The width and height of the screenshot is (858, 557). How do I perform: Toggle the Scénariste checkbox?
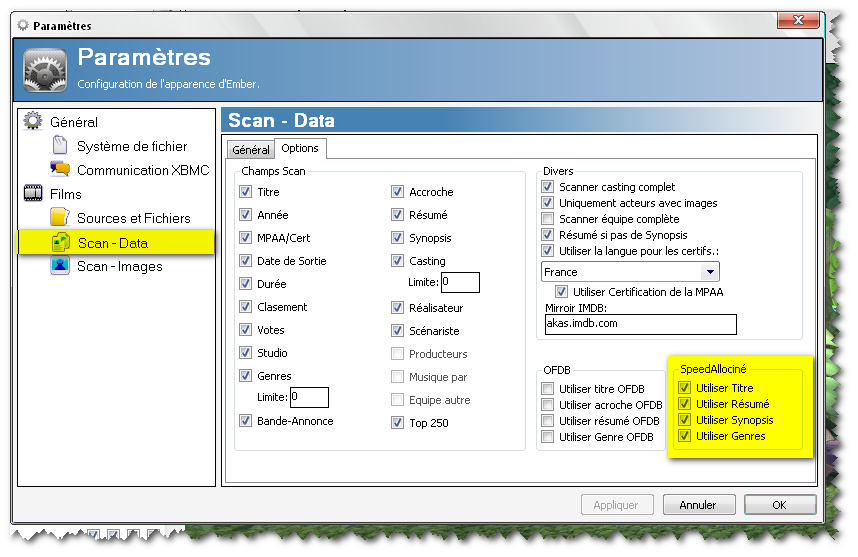(x=397, y=331)
